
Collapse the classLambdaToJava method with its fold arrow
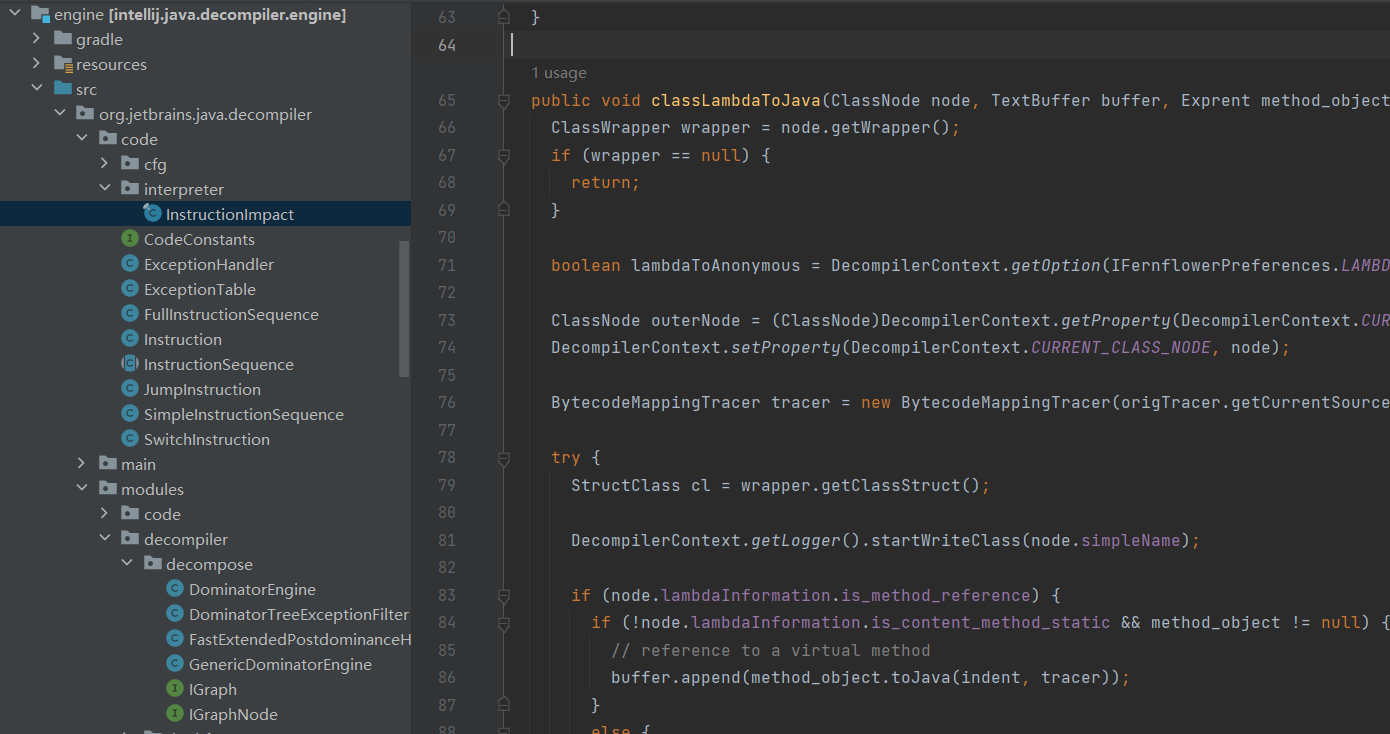(505, 100)
